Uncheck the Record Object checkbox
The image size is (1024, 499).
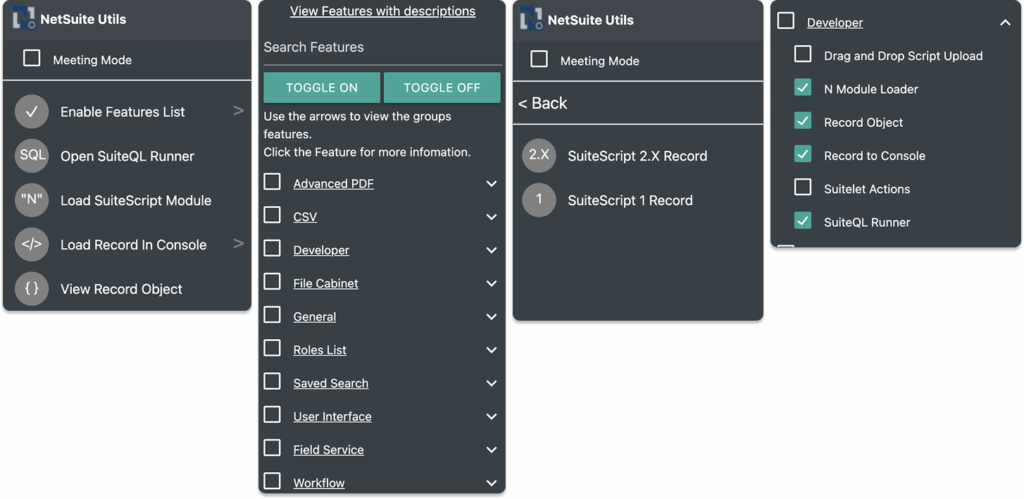pos(803,121)
